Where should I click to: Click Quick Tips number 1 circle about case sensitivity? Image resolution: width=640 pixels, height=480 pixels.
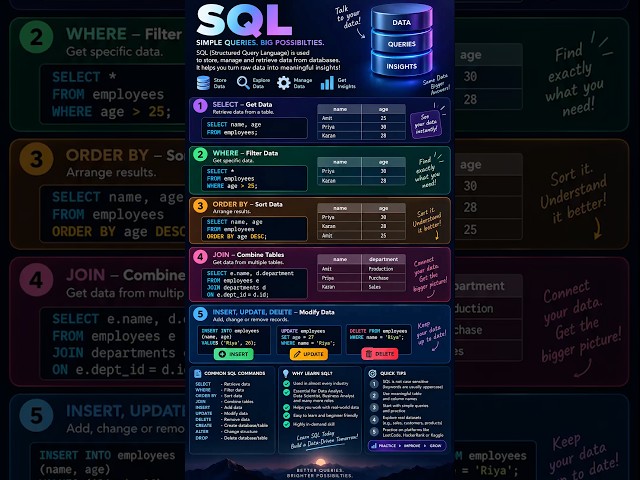pos(374,384)
